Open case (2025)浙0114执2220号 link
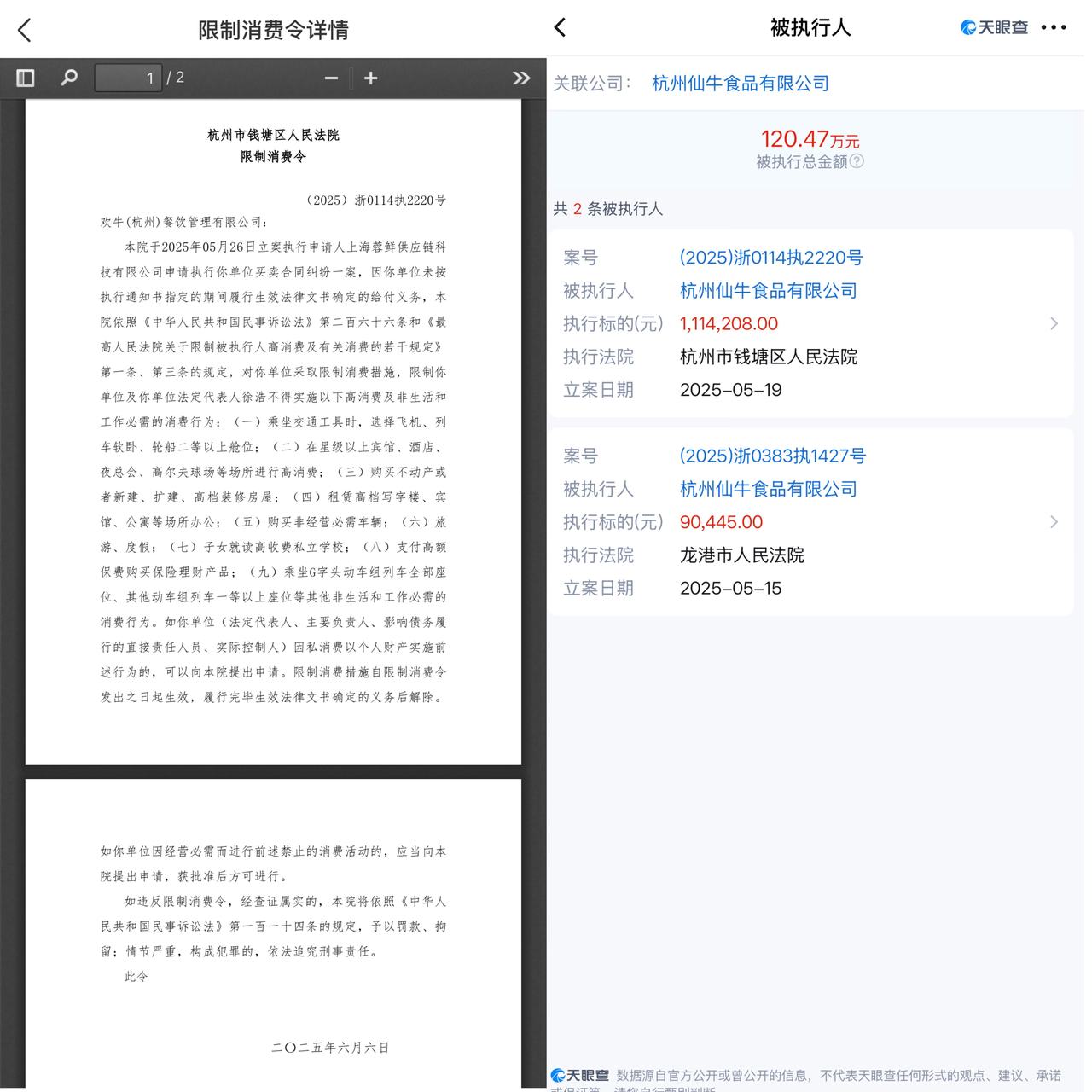Viewport: 1092px width, 1092px height. tap(771, 258)
